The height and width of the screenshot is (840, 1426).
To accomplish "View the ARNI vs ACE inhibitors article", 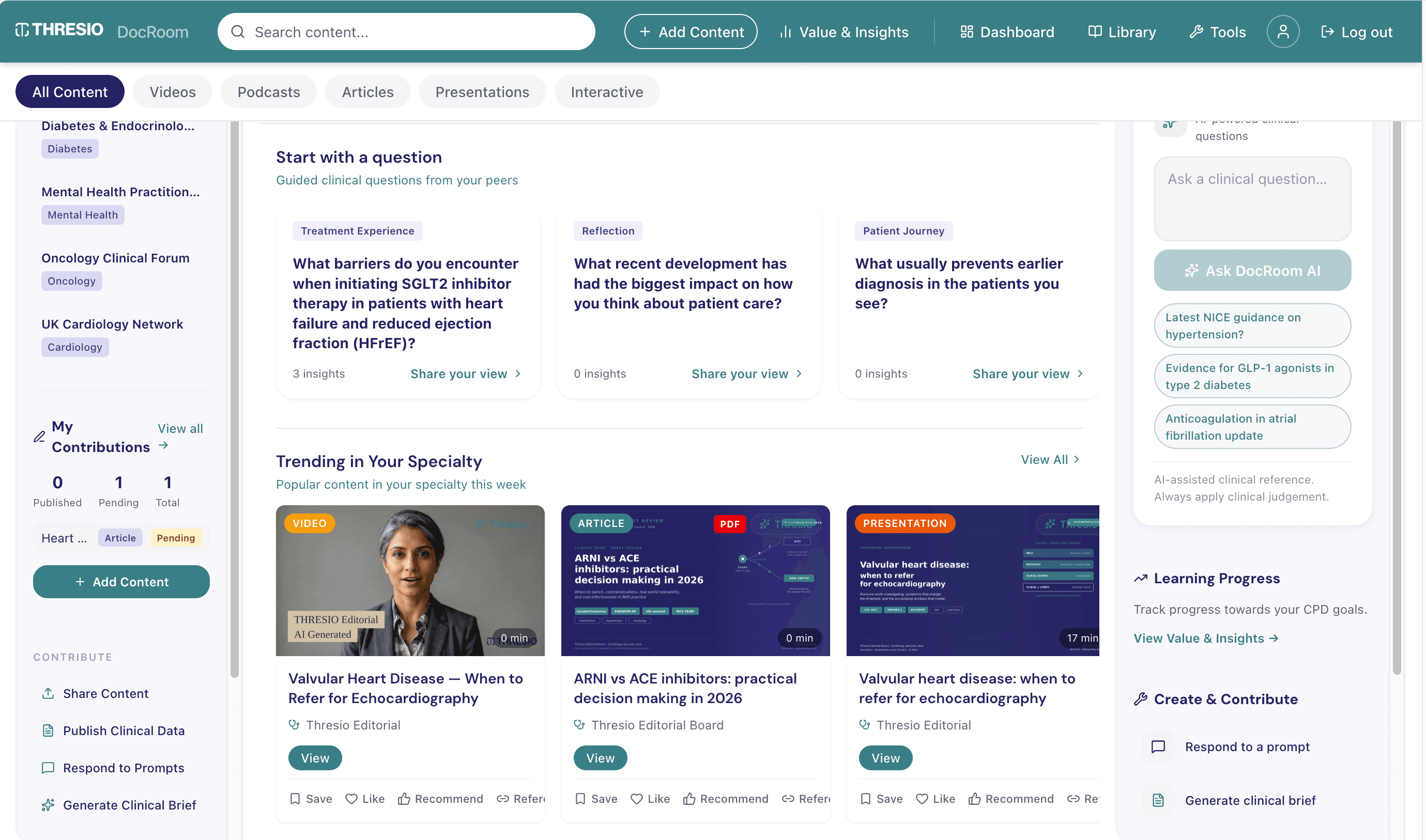I will (600, 757).
